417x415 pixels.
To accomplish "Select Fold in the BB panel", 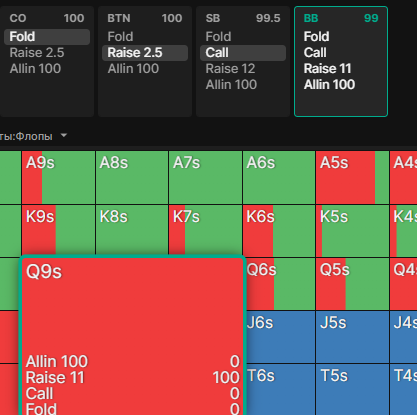I will (x=316, y=37).
